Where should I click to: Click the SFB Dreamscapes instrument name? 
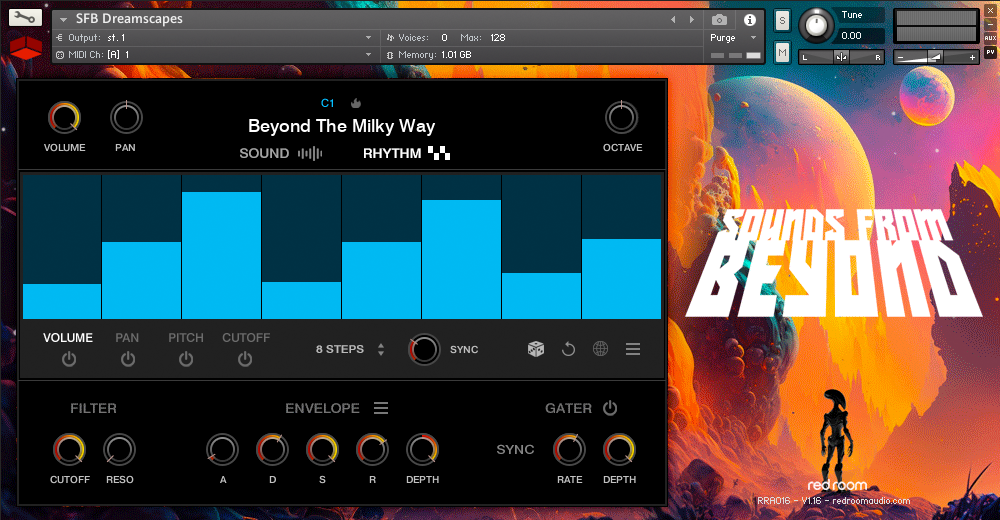pyautogui.click(x=129, y=19)
